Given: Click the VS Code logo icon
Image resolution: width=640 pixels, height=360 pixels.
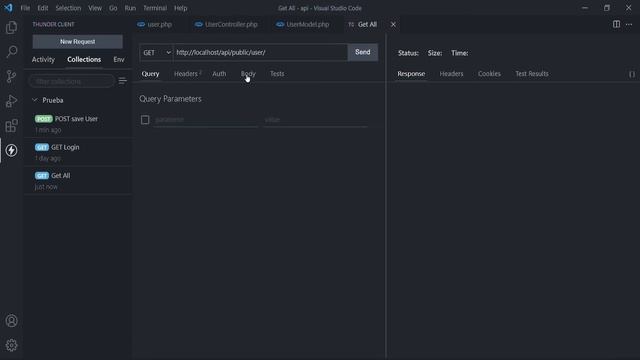Looking at the screenshot, I should tap(9, 8).
